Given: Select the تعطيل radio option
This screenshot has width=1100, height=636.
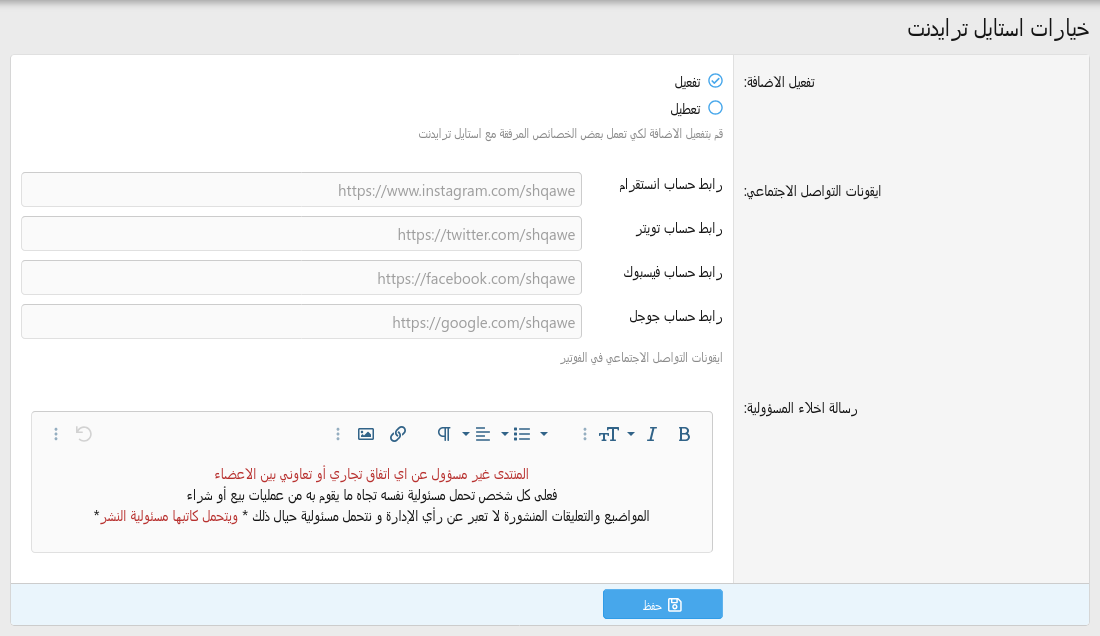Looking at the screenshot, I should click(x=715, y=108).
